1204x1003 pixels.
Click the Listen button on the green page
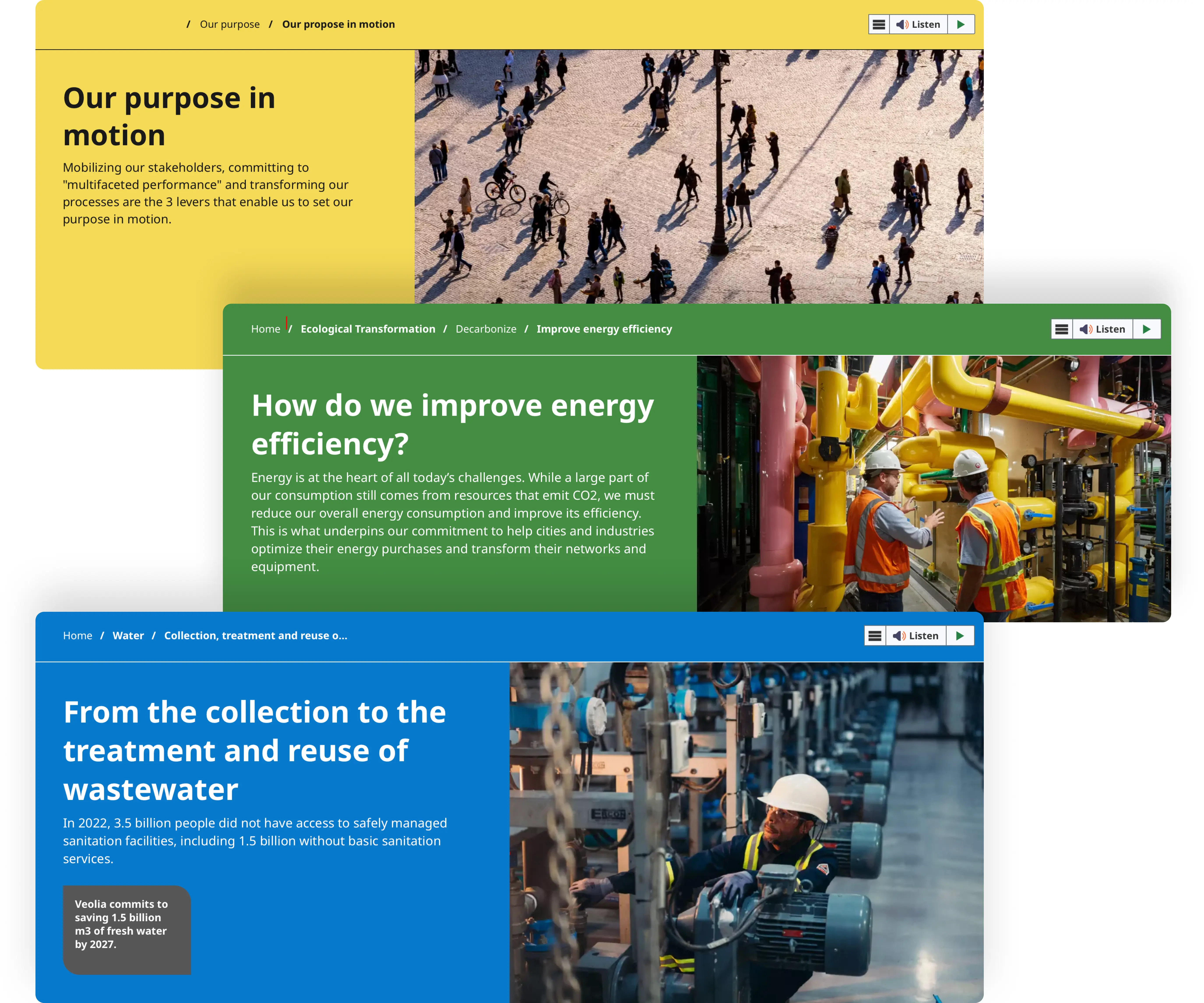point(1102,329)
